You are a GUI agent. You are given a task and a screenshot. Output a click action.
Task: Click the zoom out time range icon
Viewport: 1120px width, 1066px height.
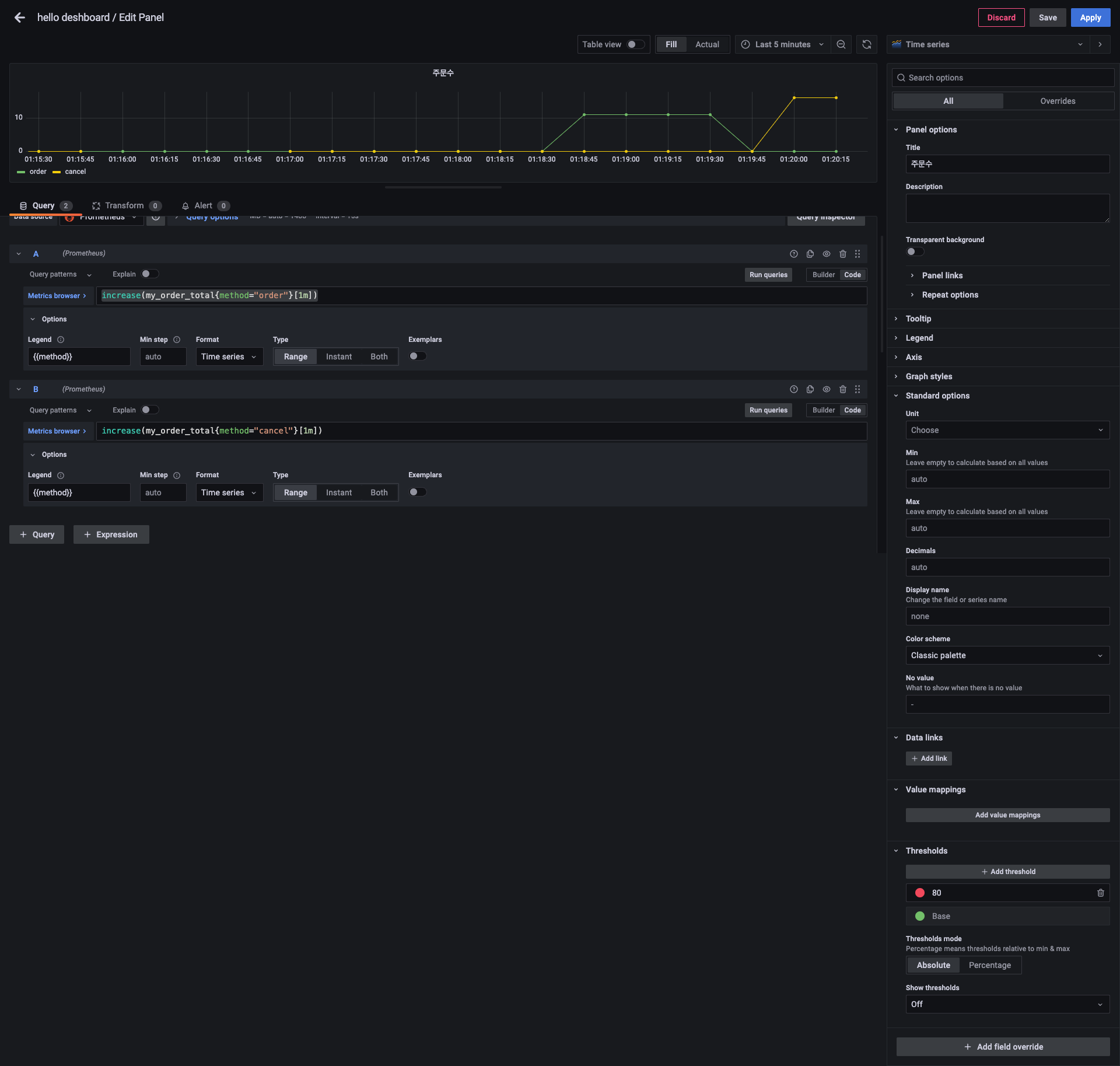pos(841,44)
